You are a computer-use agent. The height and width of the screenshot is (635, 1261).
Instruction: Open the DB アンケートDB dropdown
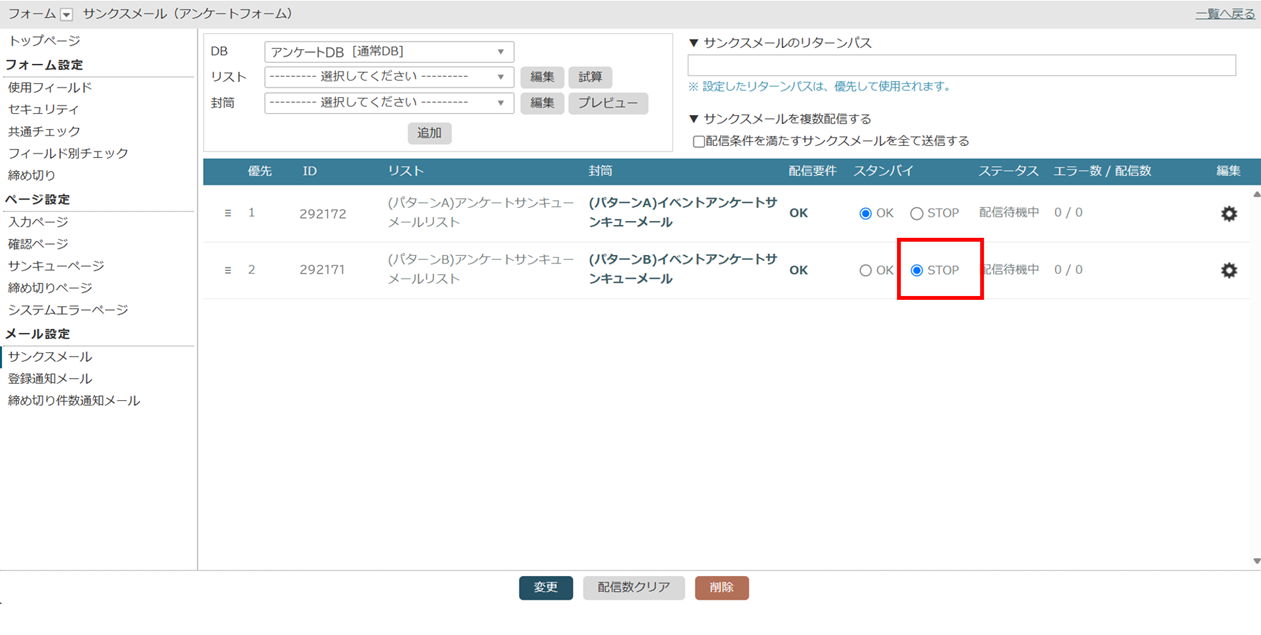coord(389,52)
